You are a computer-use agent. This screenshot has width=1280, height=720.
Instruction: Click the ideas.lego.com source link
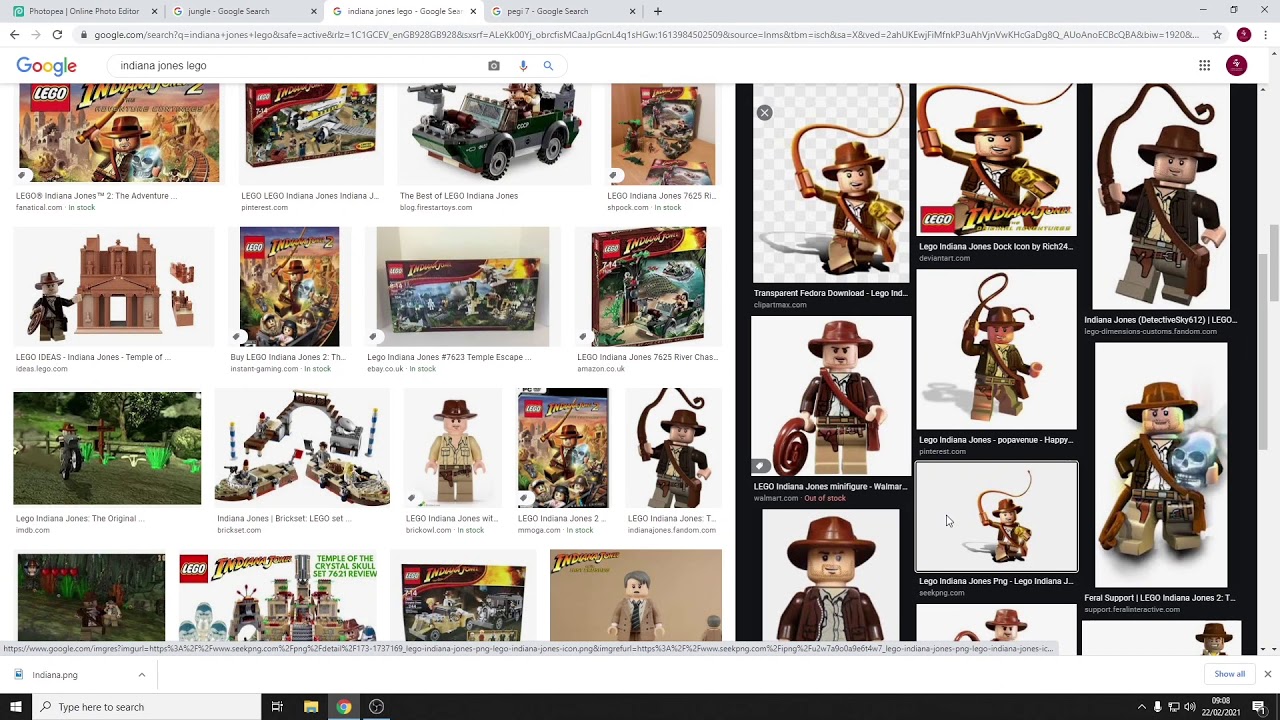(42, 369)
